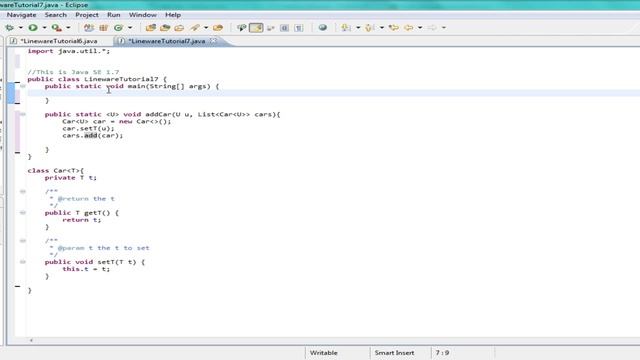Click the Open Task folder icon
This screenshot has height=360, width=640.
click(x=165, y=28)
